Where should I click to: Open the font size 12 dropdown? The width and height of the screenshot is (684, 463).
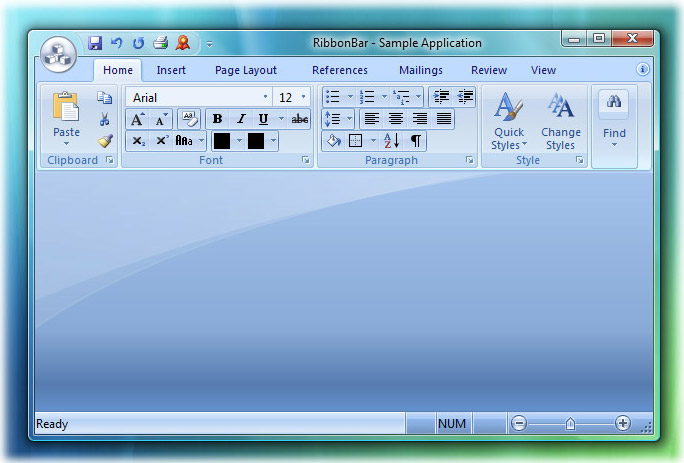click(x=304, y=97)
